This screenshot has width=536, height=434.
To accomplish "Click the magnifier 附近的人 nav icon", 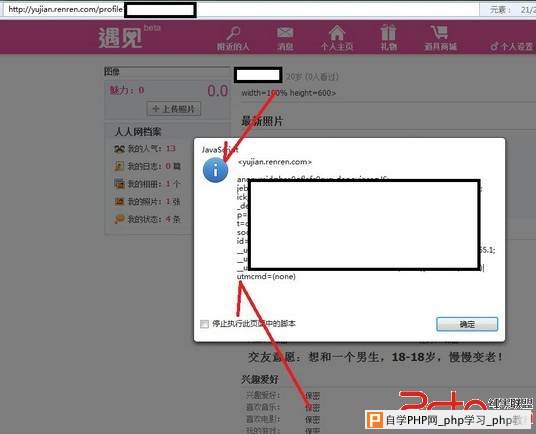I will click(233, 33).
